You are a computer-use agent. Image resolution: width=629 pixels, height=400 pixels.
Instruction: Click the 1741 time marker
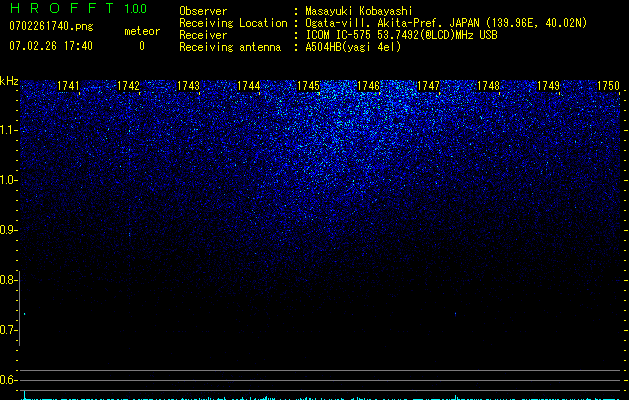pyautogui.click(x=68, y=86)
